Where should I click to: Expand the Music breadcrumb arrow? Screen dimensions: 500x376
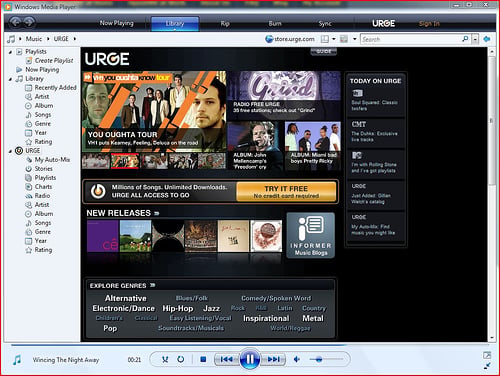[x=48, y=39]
